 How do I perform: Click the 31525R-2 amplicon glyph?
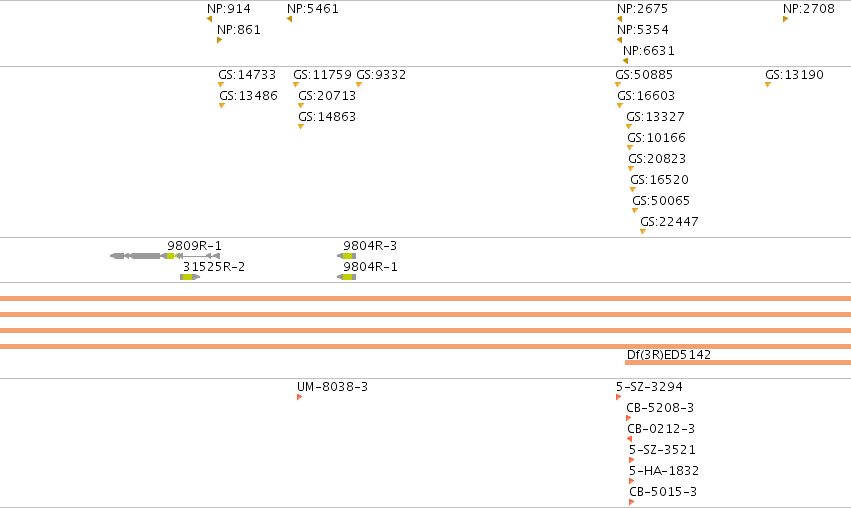[190, 277]
